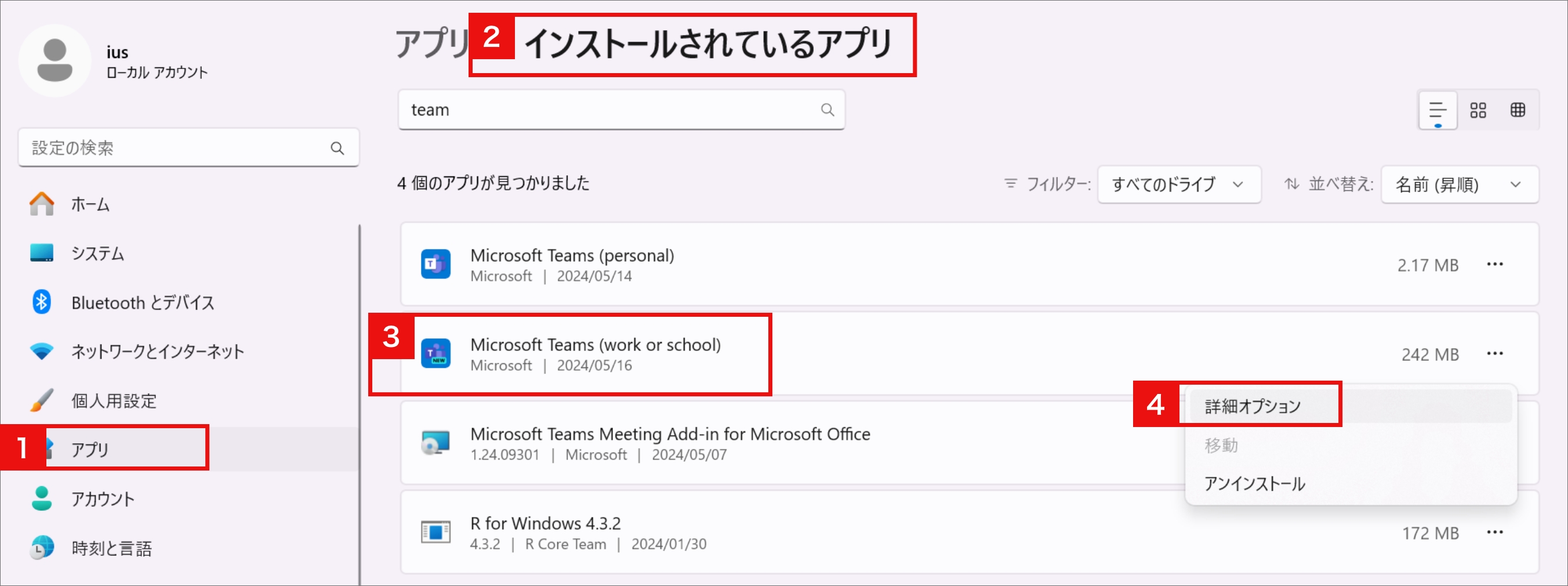This screenshot has width=1568, height=586.
Task: Focus the app search field containing team
Action: [622, 110]
